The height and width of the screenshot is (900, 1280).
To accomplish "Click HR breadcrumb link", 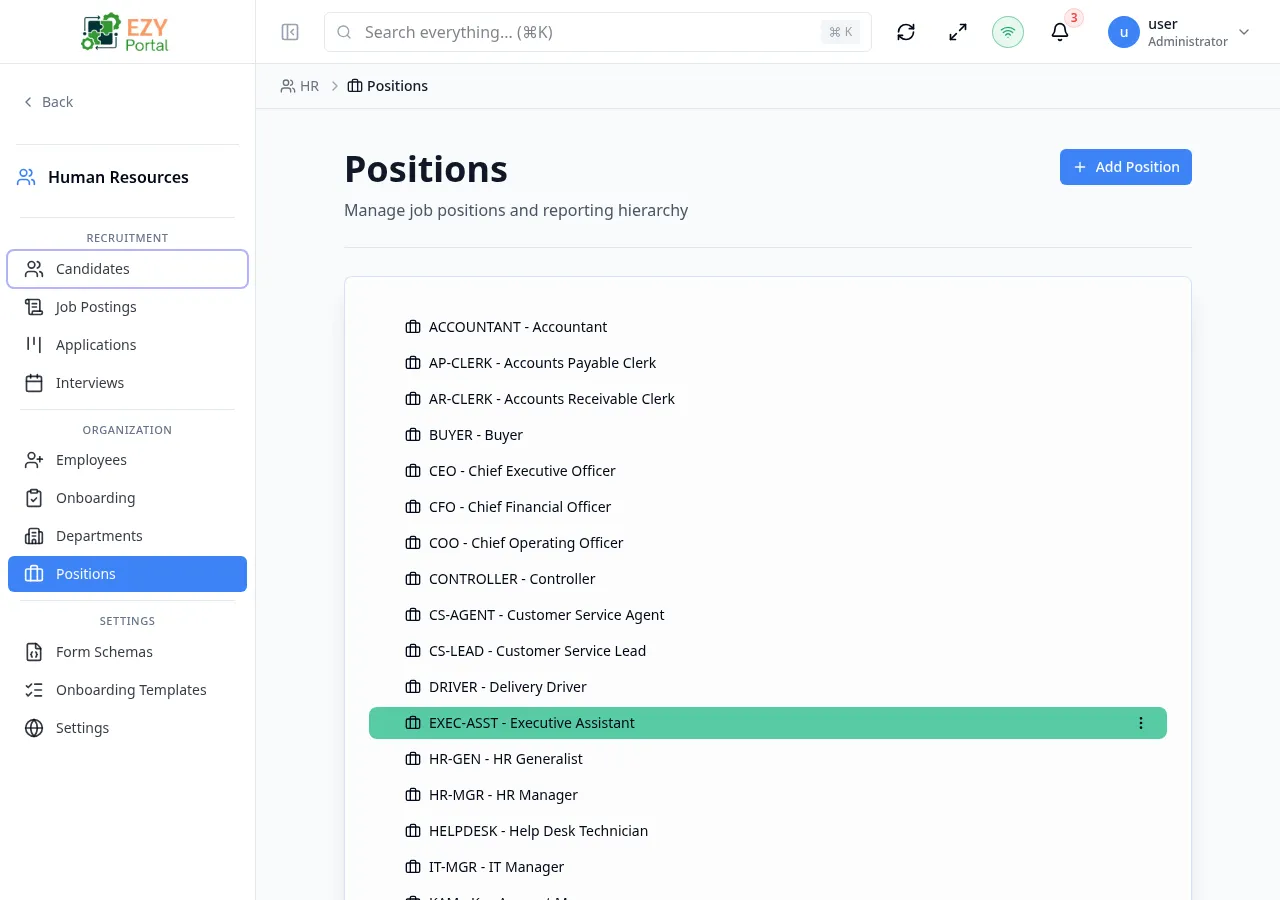I will click(300, 86).
